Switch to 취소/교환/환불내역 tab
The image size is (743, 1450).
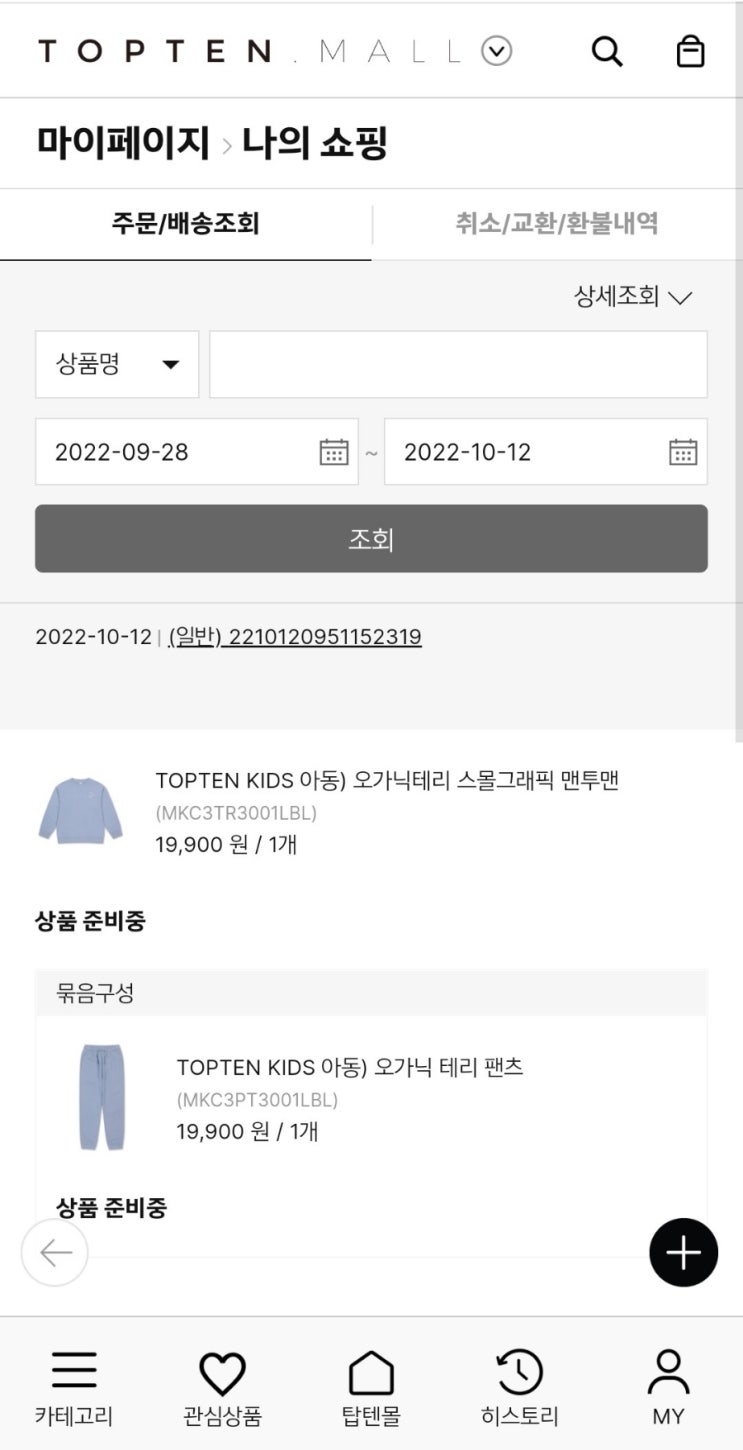pos(557,224)
